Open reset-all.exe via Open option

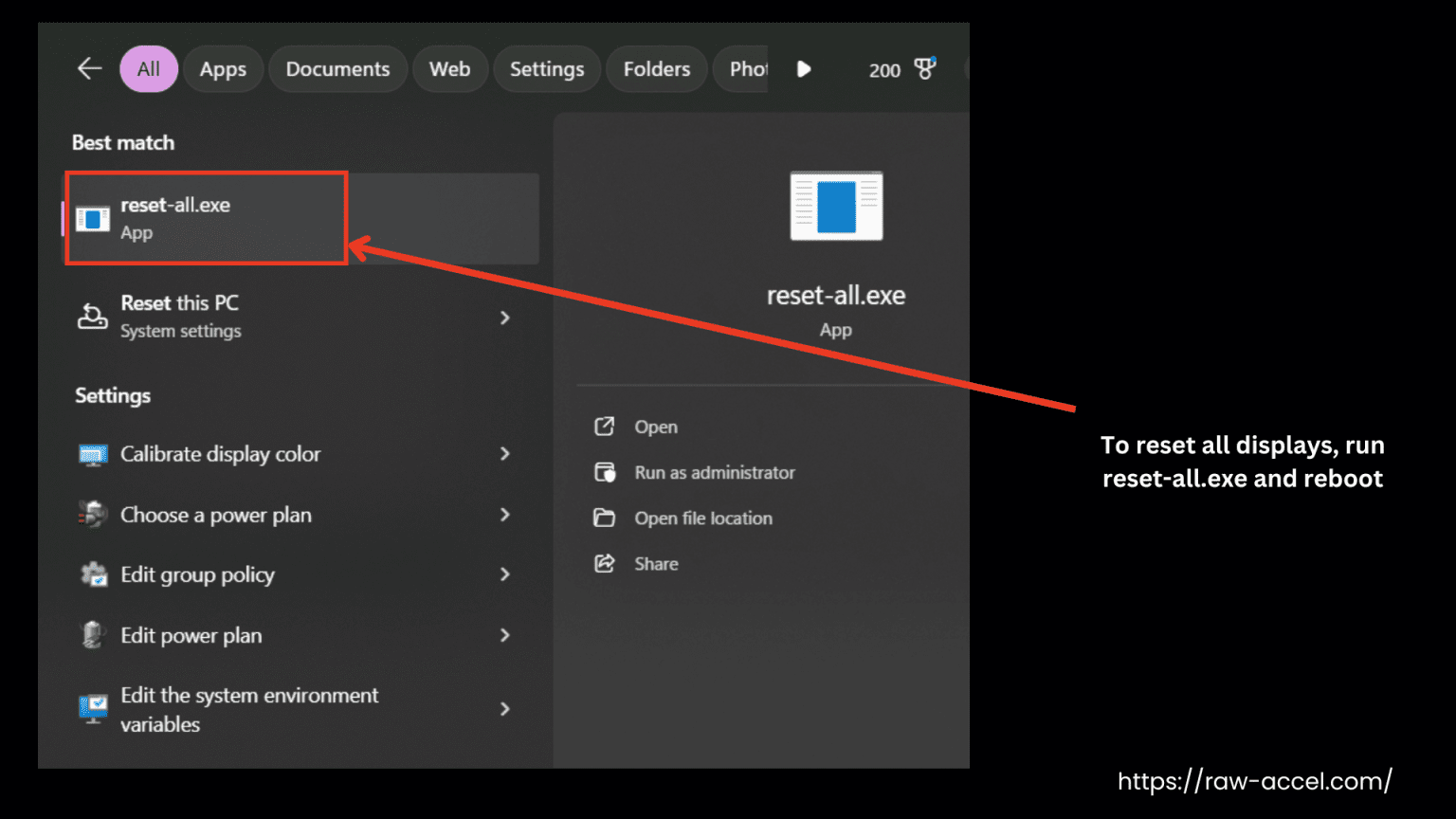coord(656,427)
